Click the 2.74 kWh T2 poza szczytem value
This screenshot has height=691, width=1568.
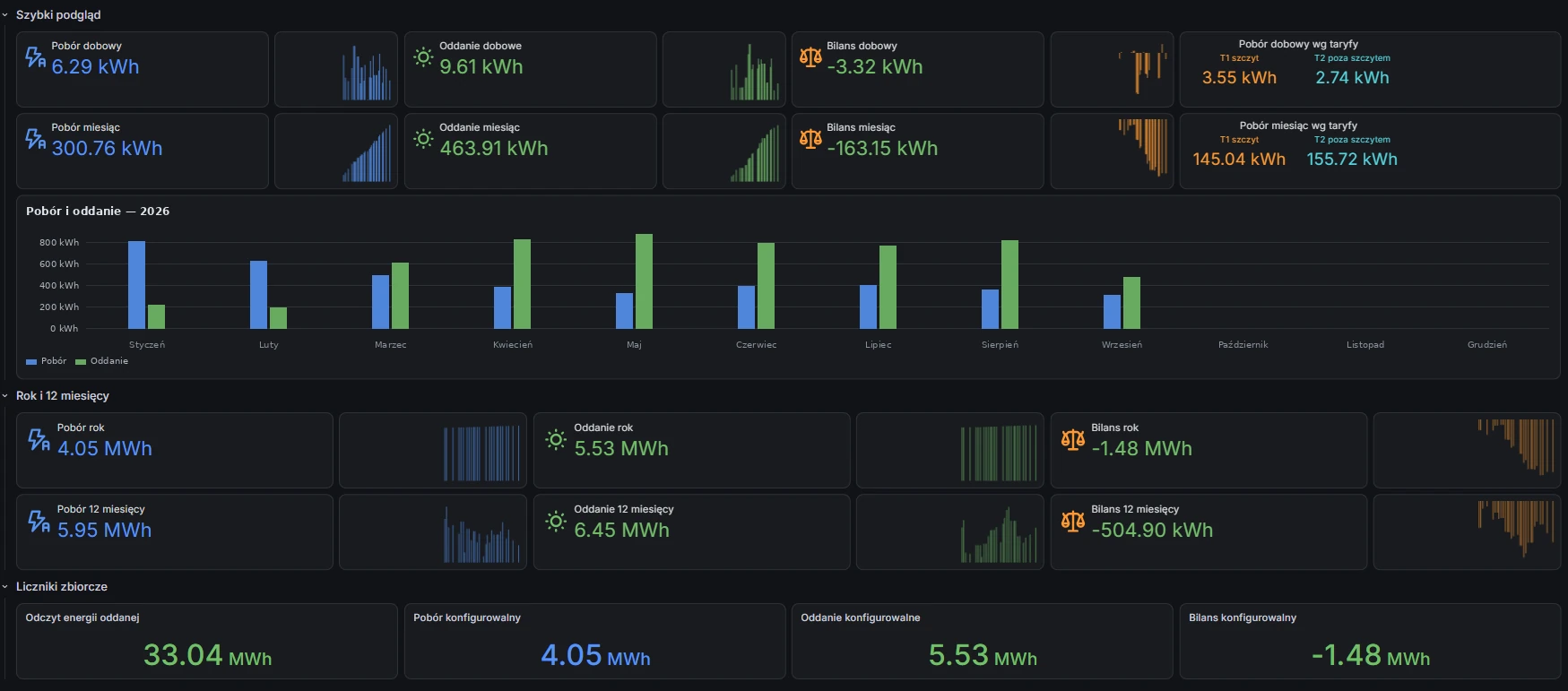pyautogui.click(x=1352, y=78)
